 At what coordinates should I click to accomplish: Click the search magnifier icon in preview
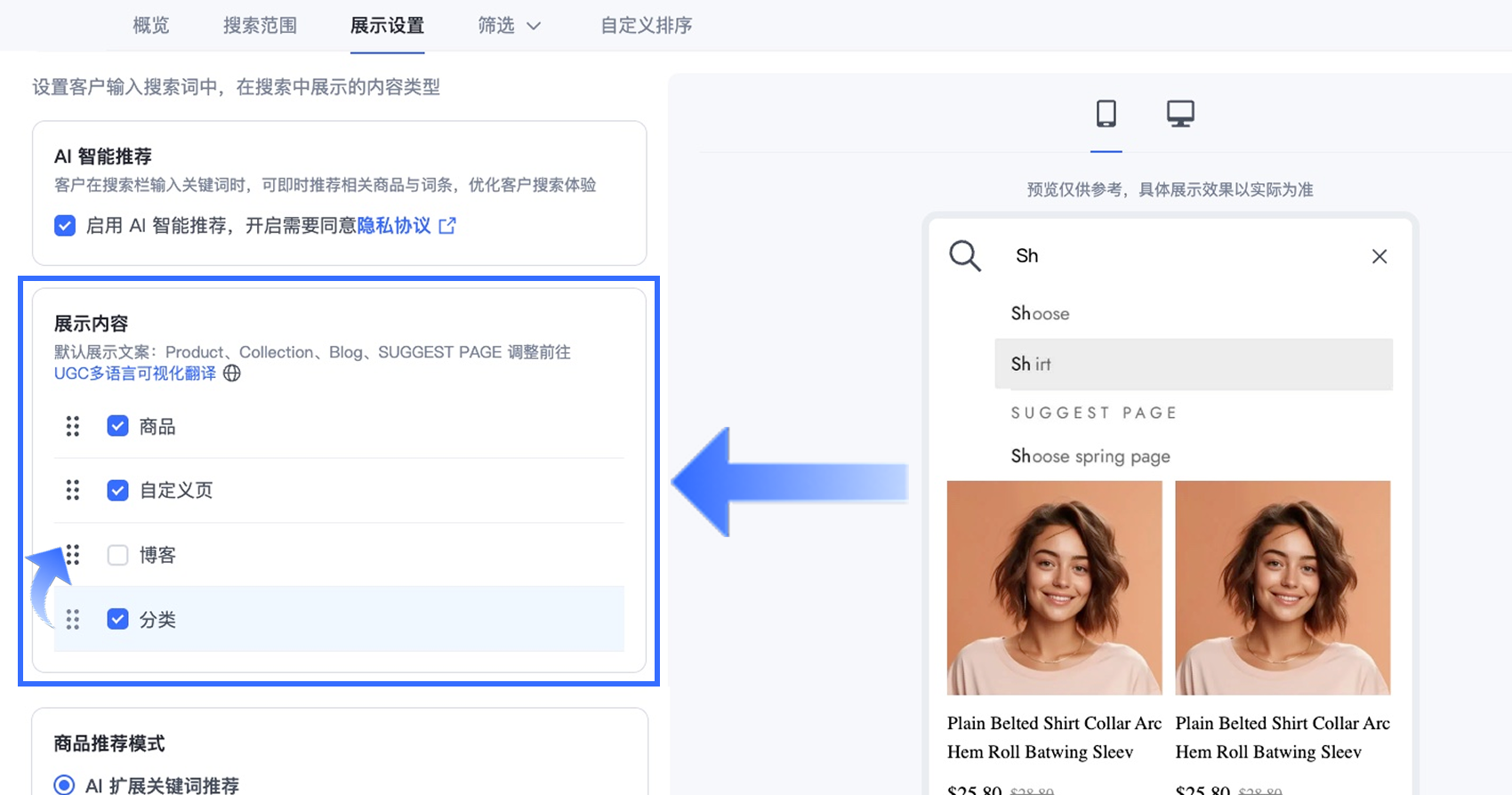tap(965, 256)
